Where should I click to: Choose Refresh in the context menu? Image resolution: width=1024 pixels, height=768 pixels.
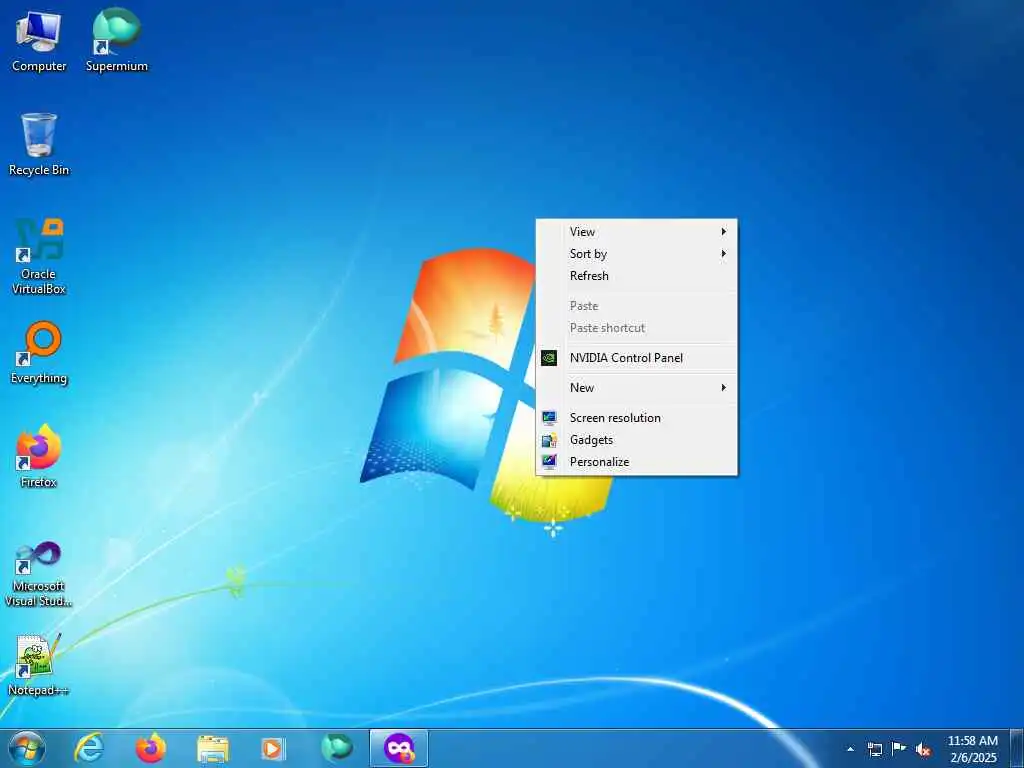point(637,276)
